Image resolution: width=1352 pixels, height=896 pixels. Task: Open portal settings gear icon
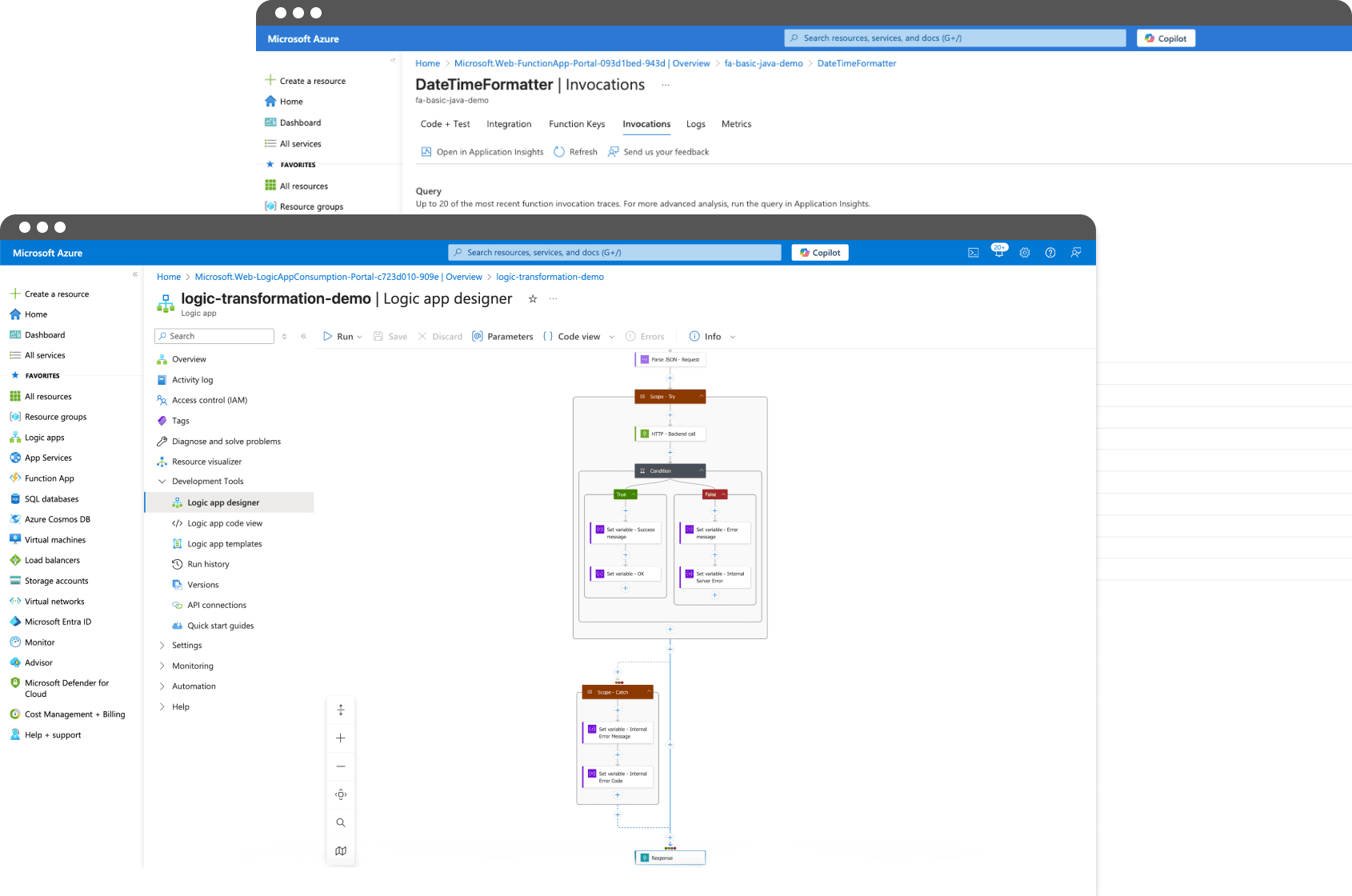[1025, 253]
